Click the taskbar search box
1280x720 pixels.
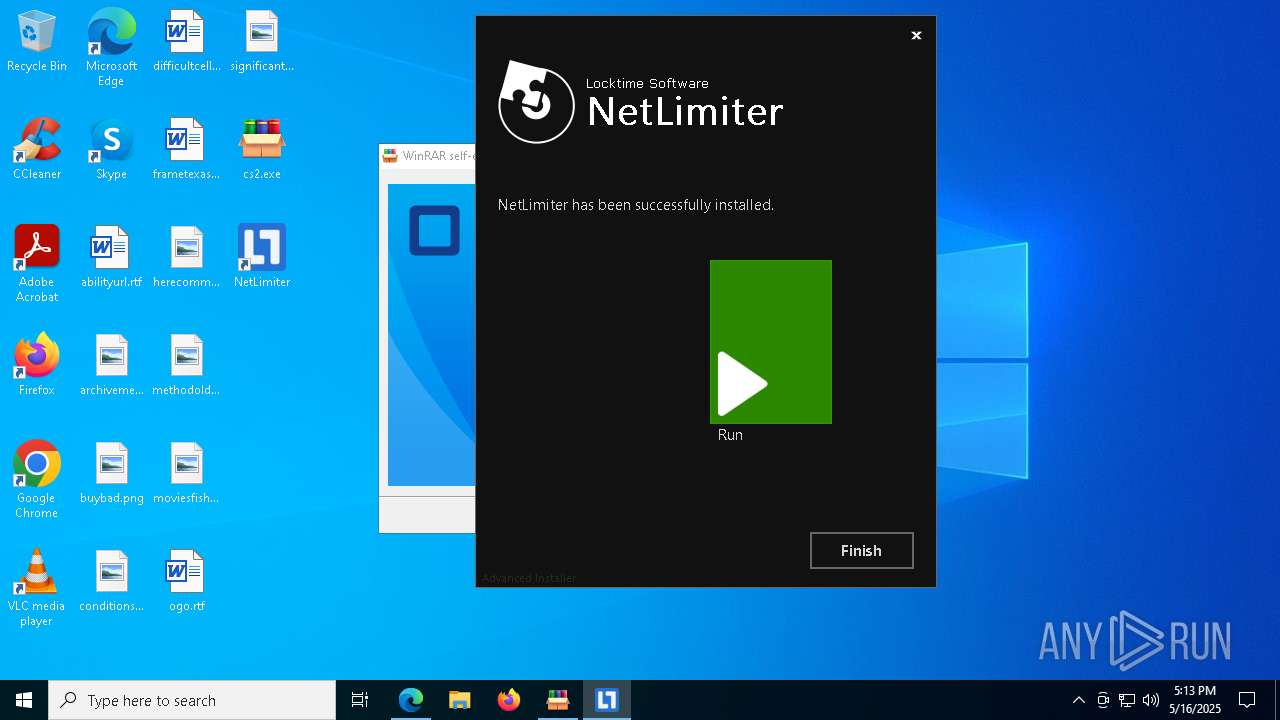click(192, 700)
